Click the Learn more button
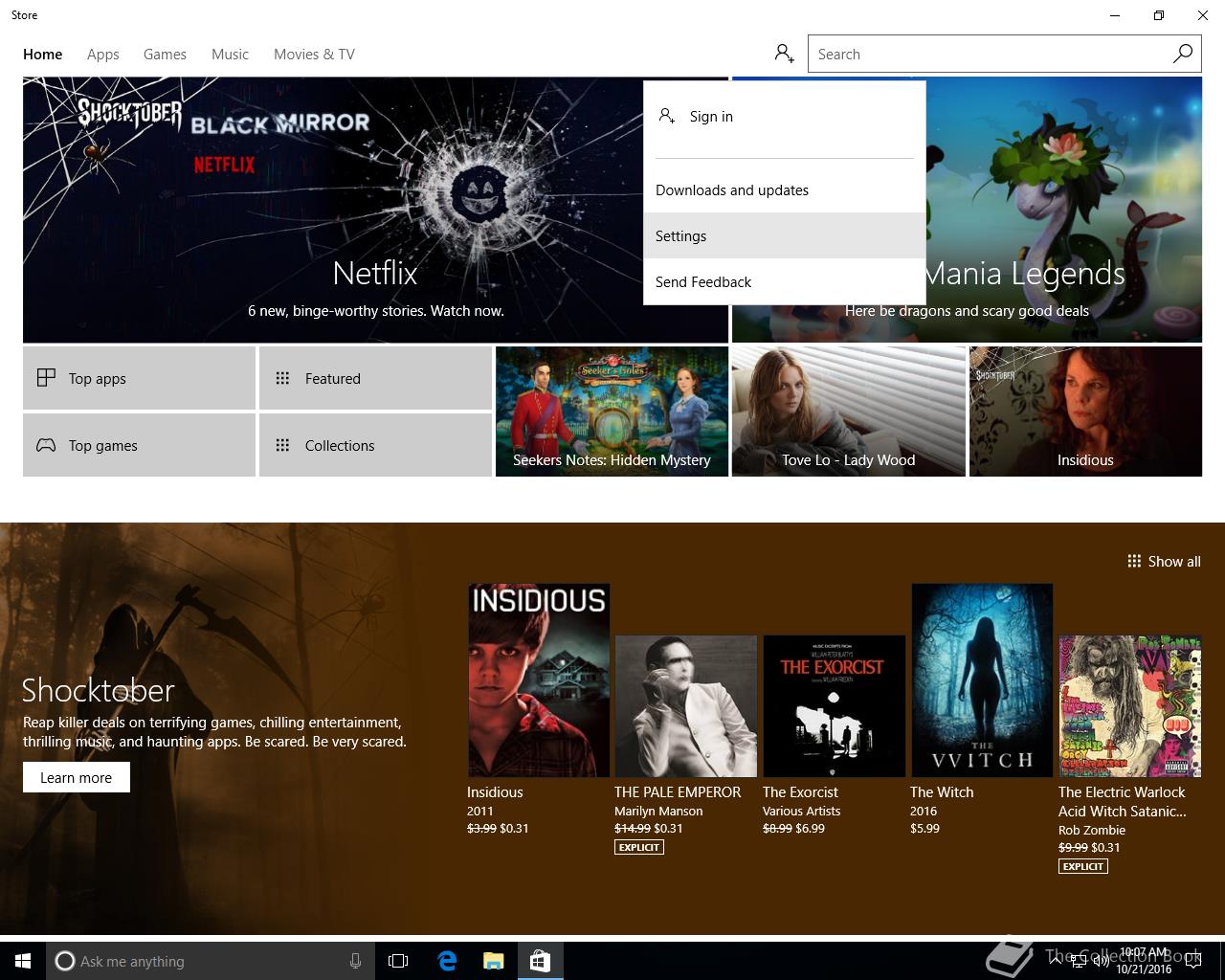1225x980 pixels. pyautogui.click(x=77, y=777)
